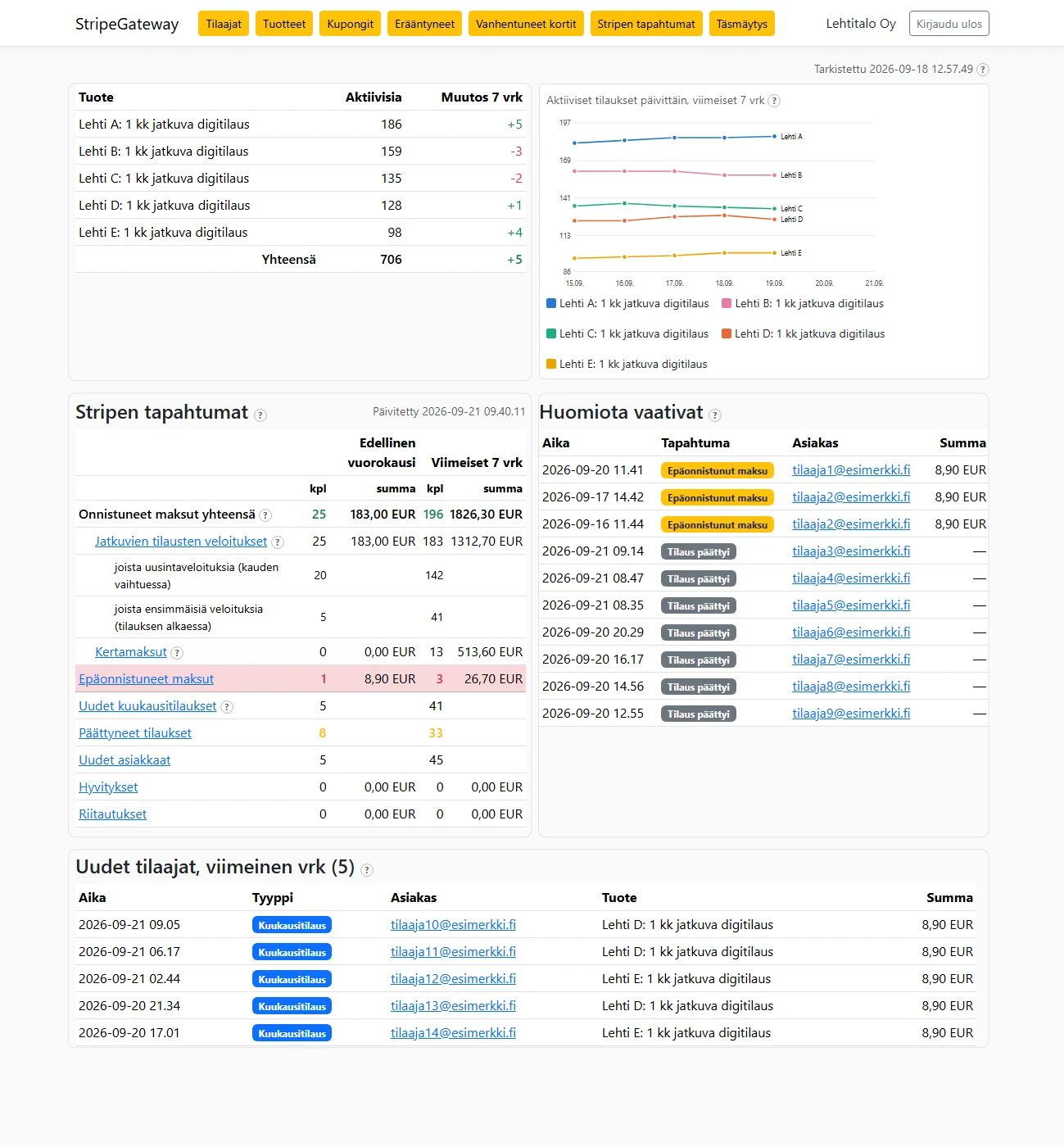
Task: Click the Kuukausitilaus badge for tilaaja10
Action: pos(292,926)
